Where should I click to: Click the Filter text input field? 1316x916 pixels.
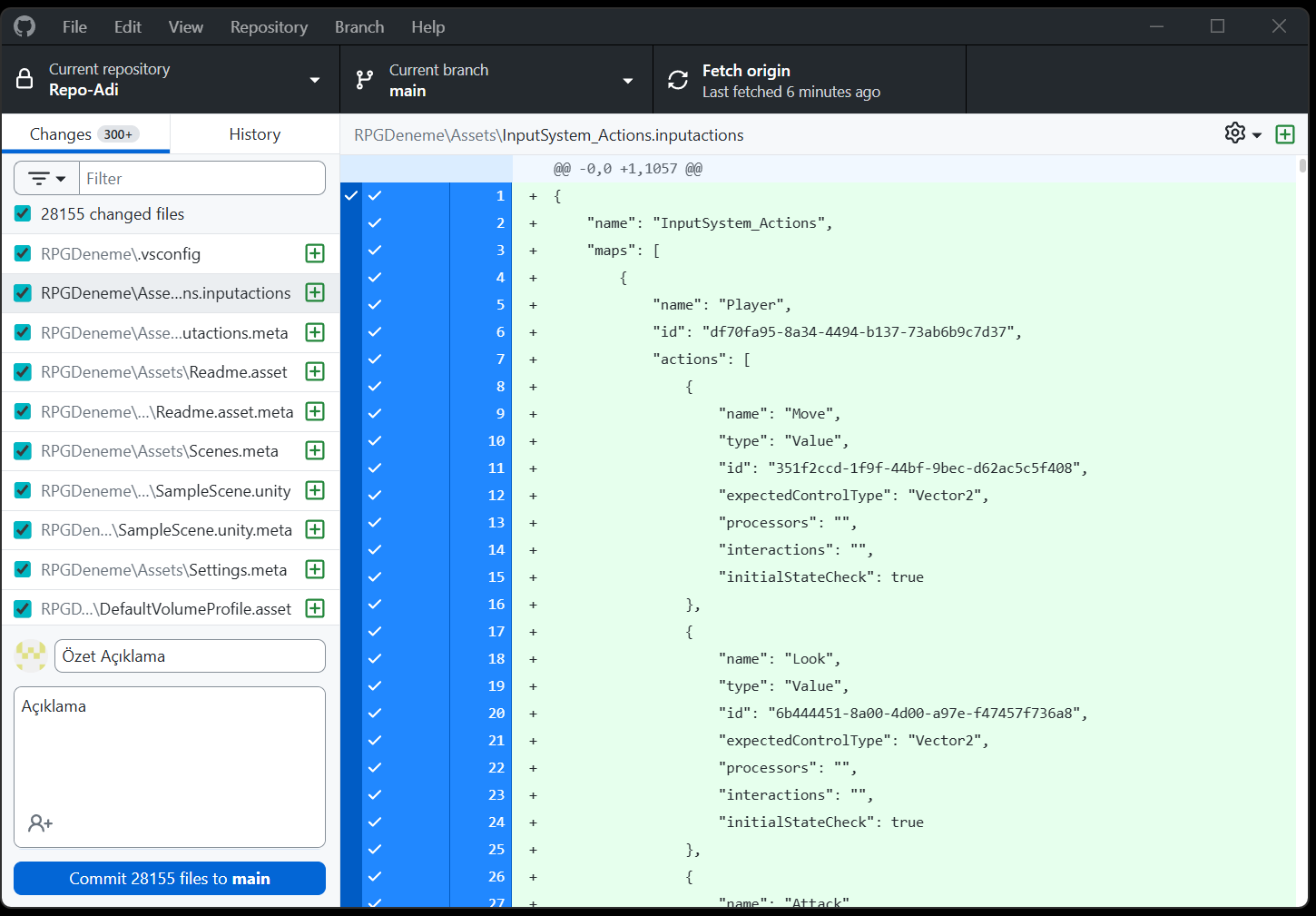point(201,179)
